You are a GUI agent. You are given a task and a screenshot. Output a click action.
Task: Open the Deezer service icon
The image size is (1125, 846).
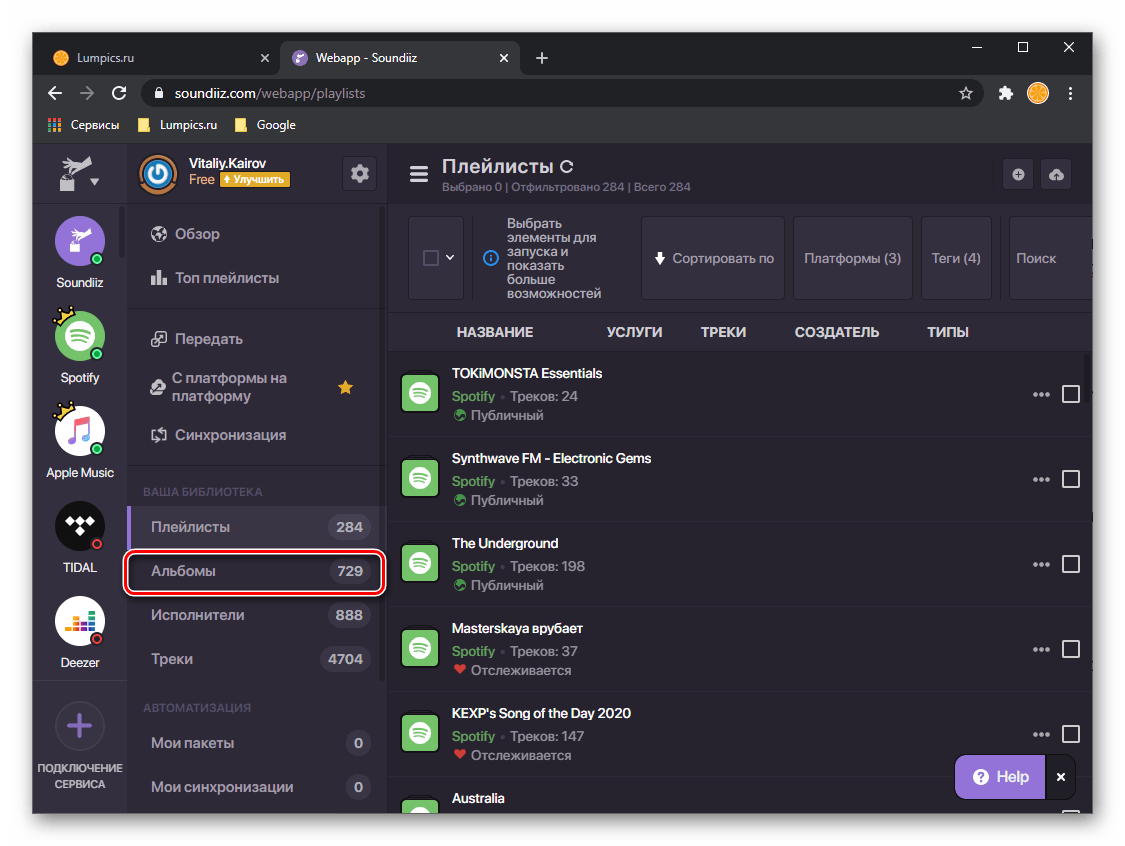click(80, 621)
